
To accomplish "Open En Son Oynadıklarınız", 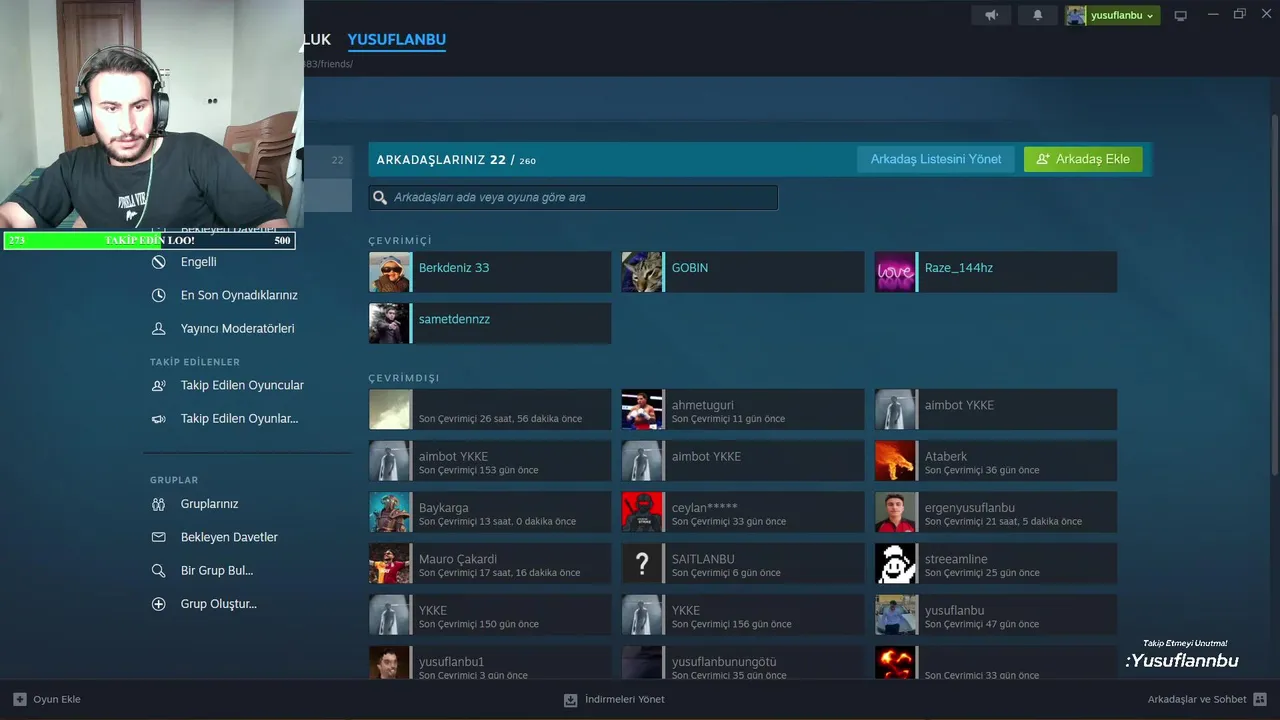I will coord(239,295).
